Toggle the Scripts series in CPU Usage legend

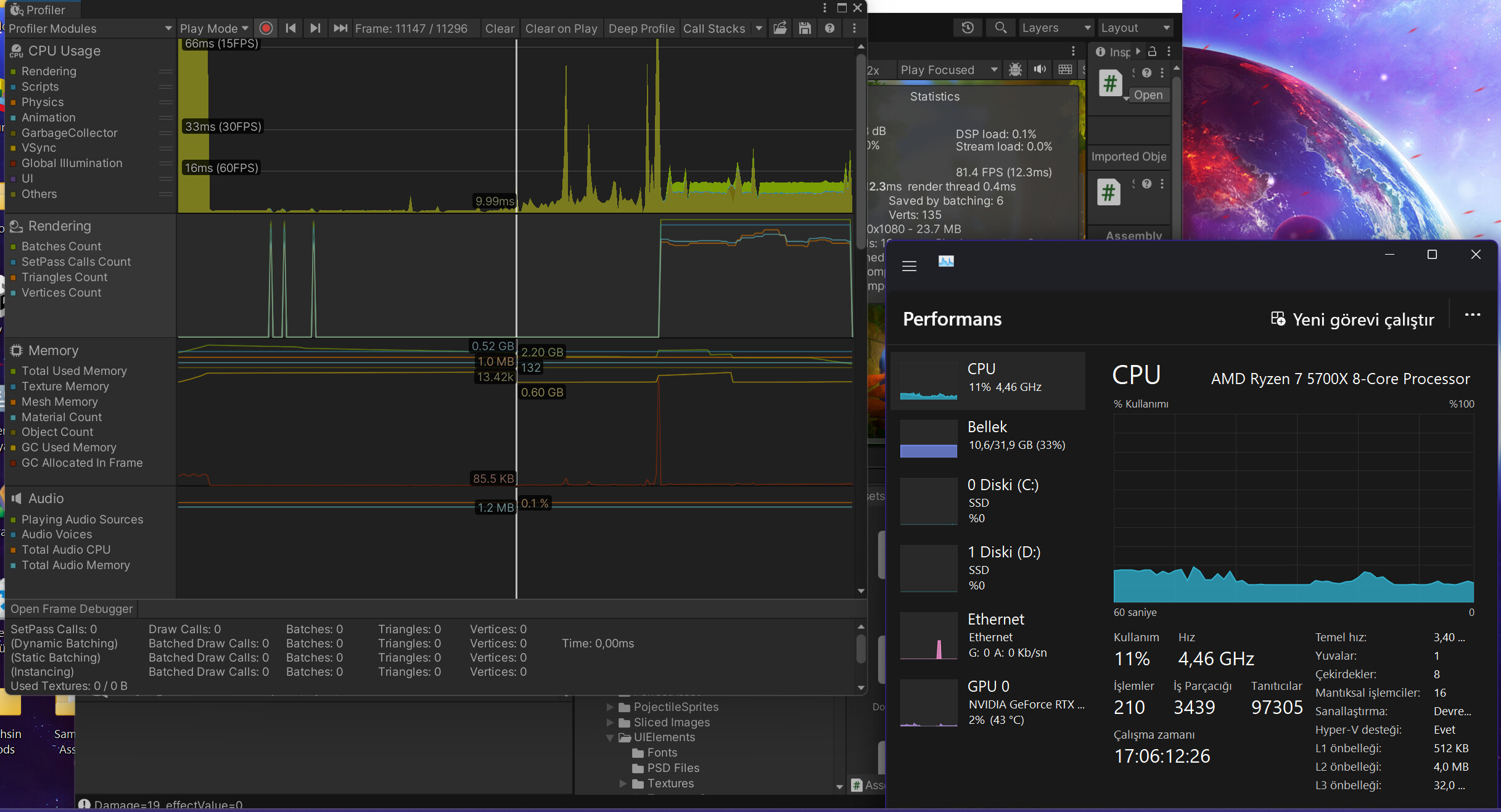click(40, 87)
